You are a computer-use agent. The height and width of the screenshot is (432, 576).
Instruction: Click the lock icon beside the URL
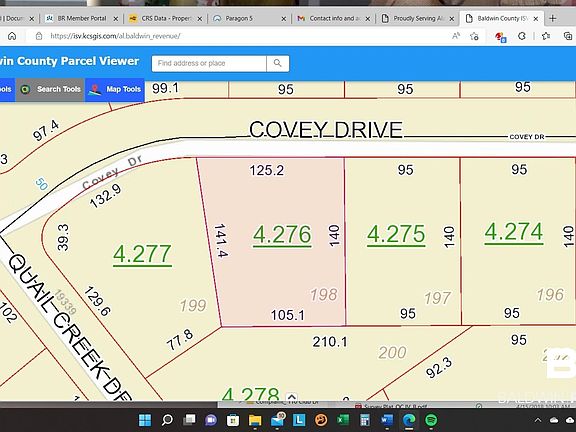[x=39, y=36]
